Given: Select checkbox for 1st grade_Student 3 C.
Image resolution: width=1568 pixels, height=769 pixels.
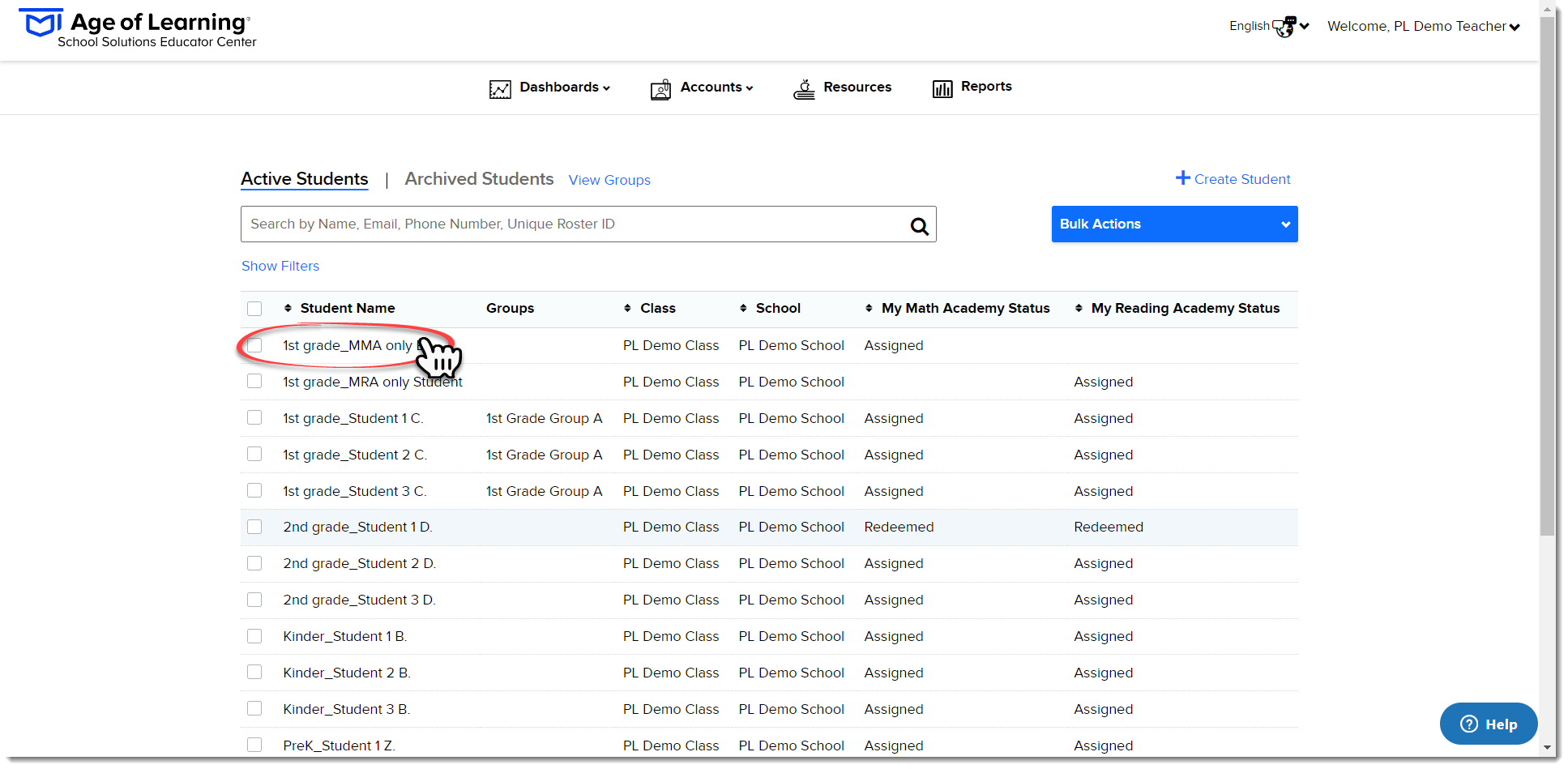Looking at the screenshot, I should [x=254, y=490].
